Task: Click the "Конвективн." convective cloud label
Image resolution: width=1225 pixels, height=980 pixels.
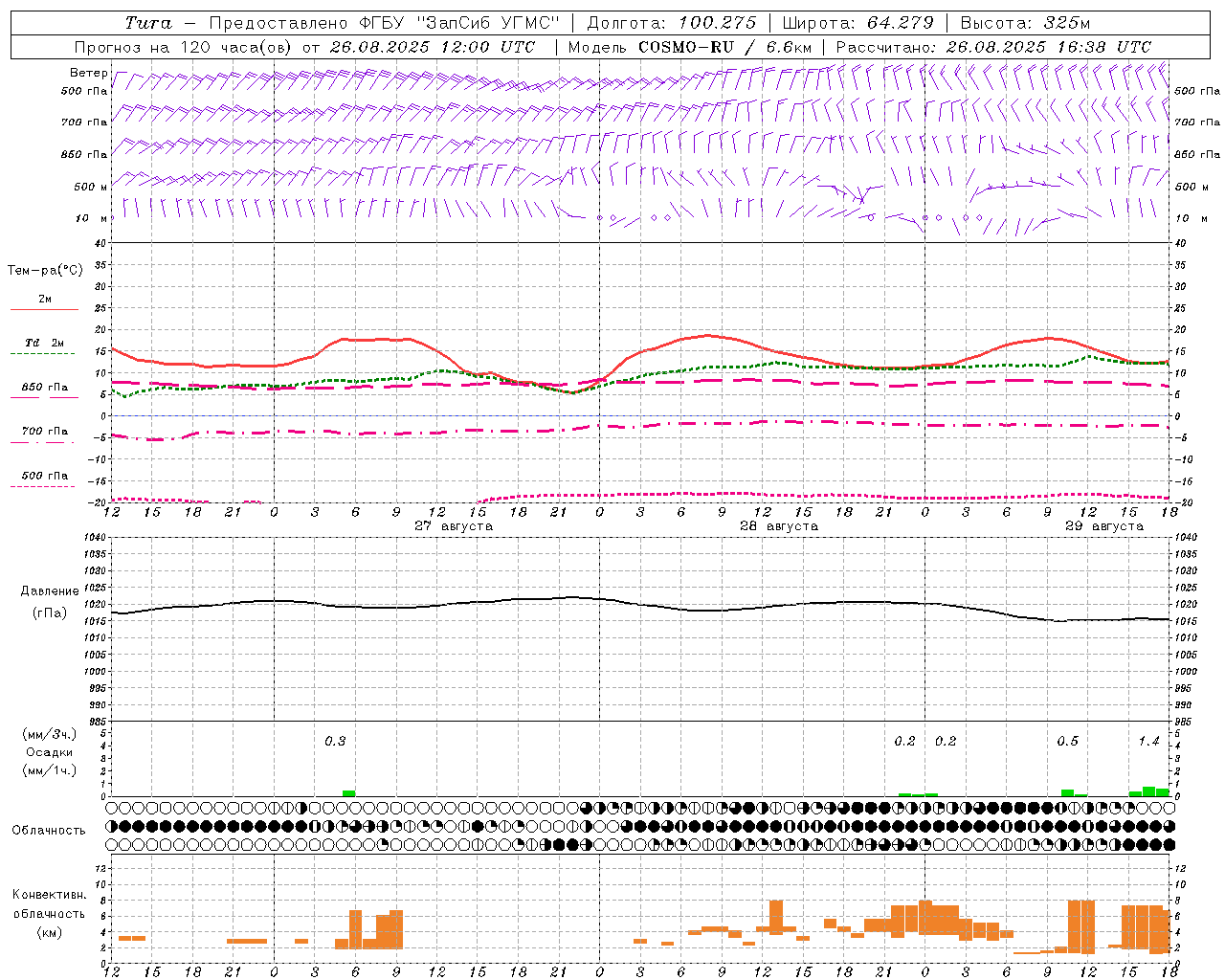Action: [49, 895]
